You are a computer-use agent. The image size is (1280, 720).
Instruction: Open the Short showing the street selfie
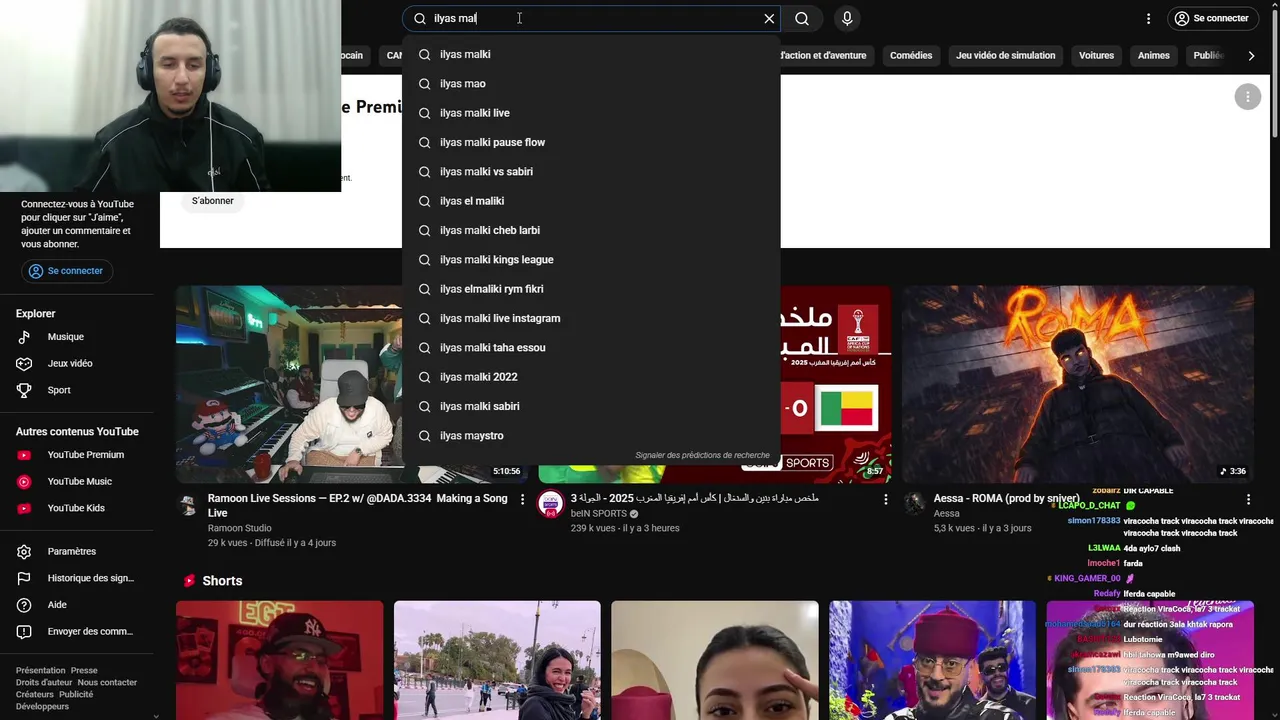coord(497,660)
